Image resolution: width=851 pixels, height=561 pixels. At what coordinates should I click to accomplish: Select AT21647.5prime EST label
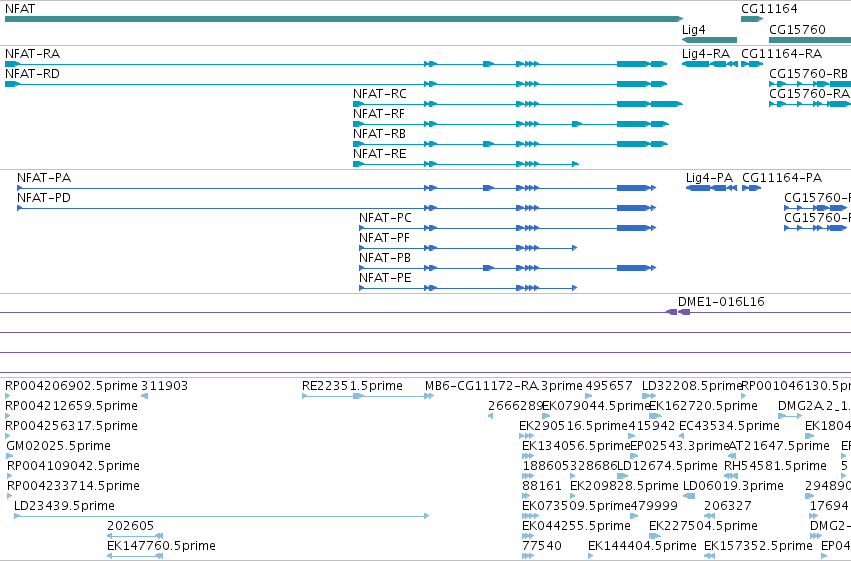click(779, 446)
